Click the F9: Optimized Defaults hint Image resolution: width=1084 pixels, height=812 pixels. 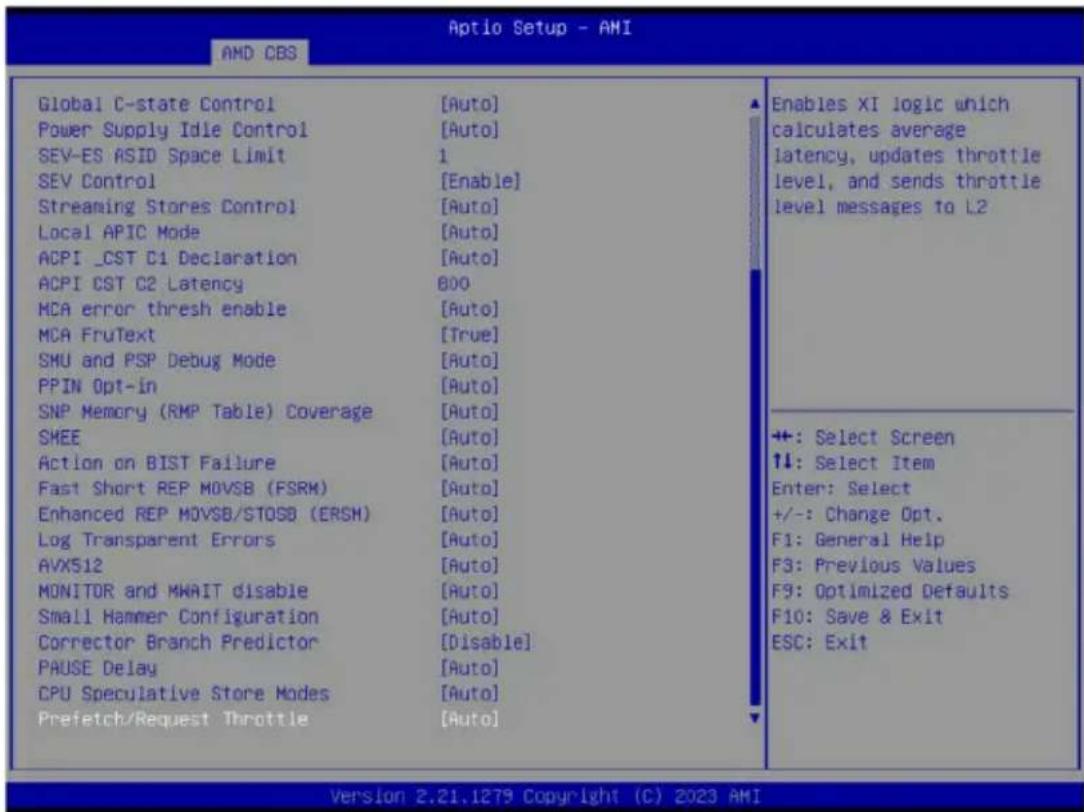click(x=890, y=592)
